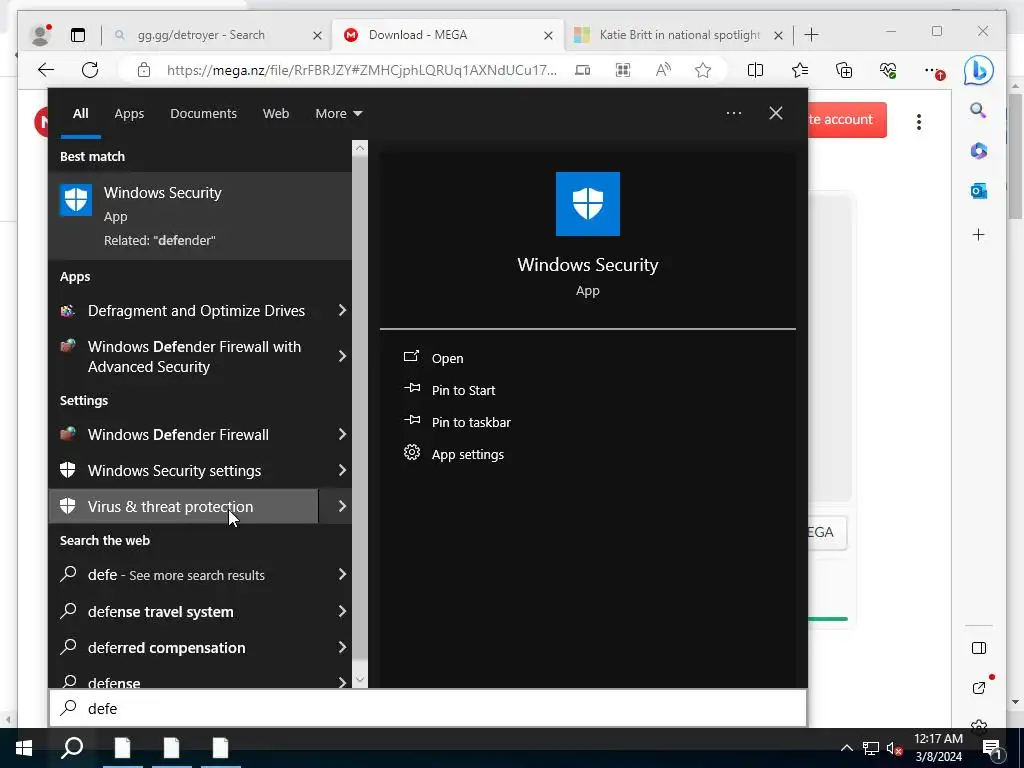Click taskbar search magnifier
The image size is (1024, 768).
(72, 748)
